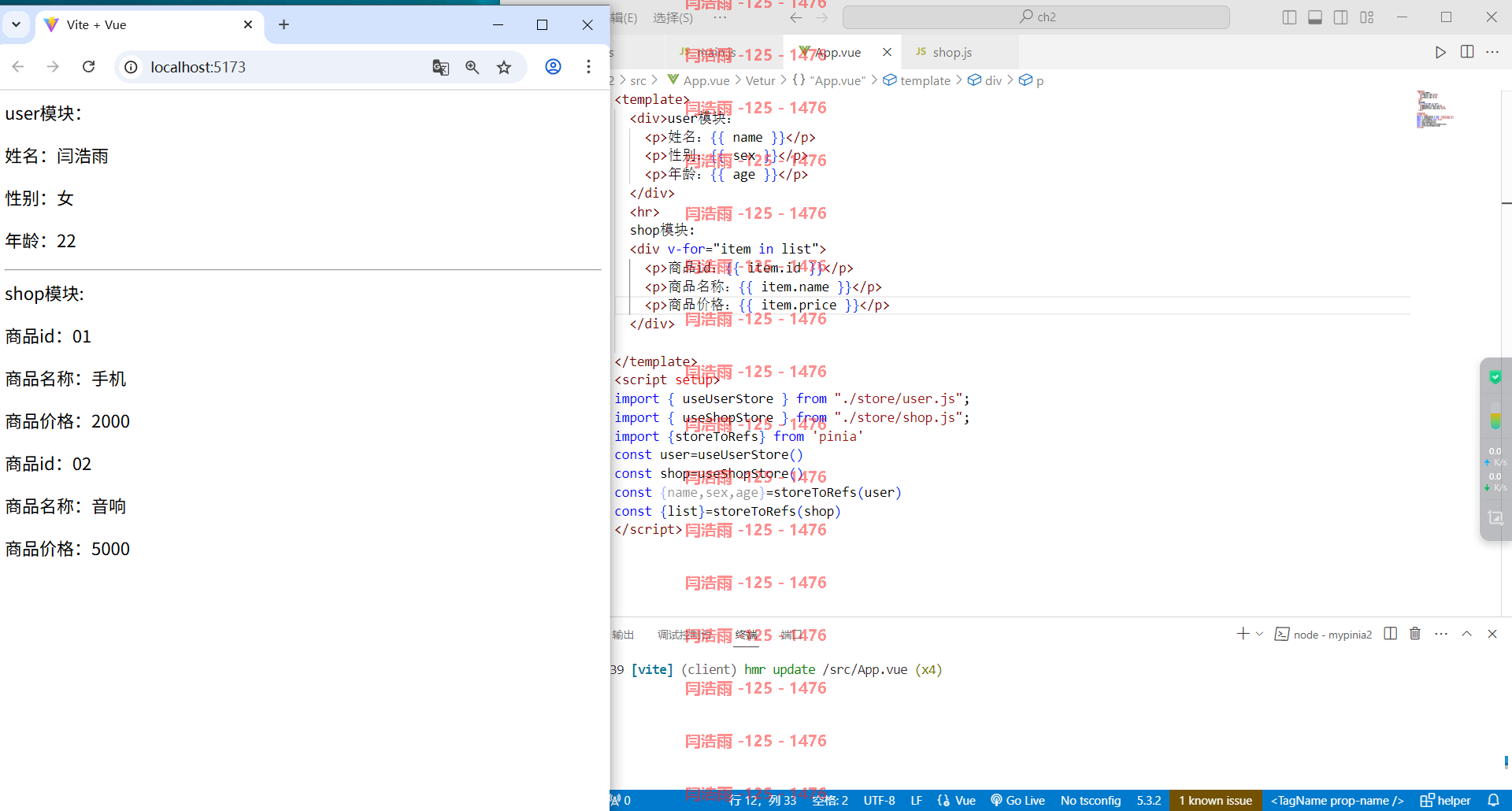Open the terminal launch profile dropdown arrow
The width and height of the screenshot is (1512, 811).
pos(1259,634)
